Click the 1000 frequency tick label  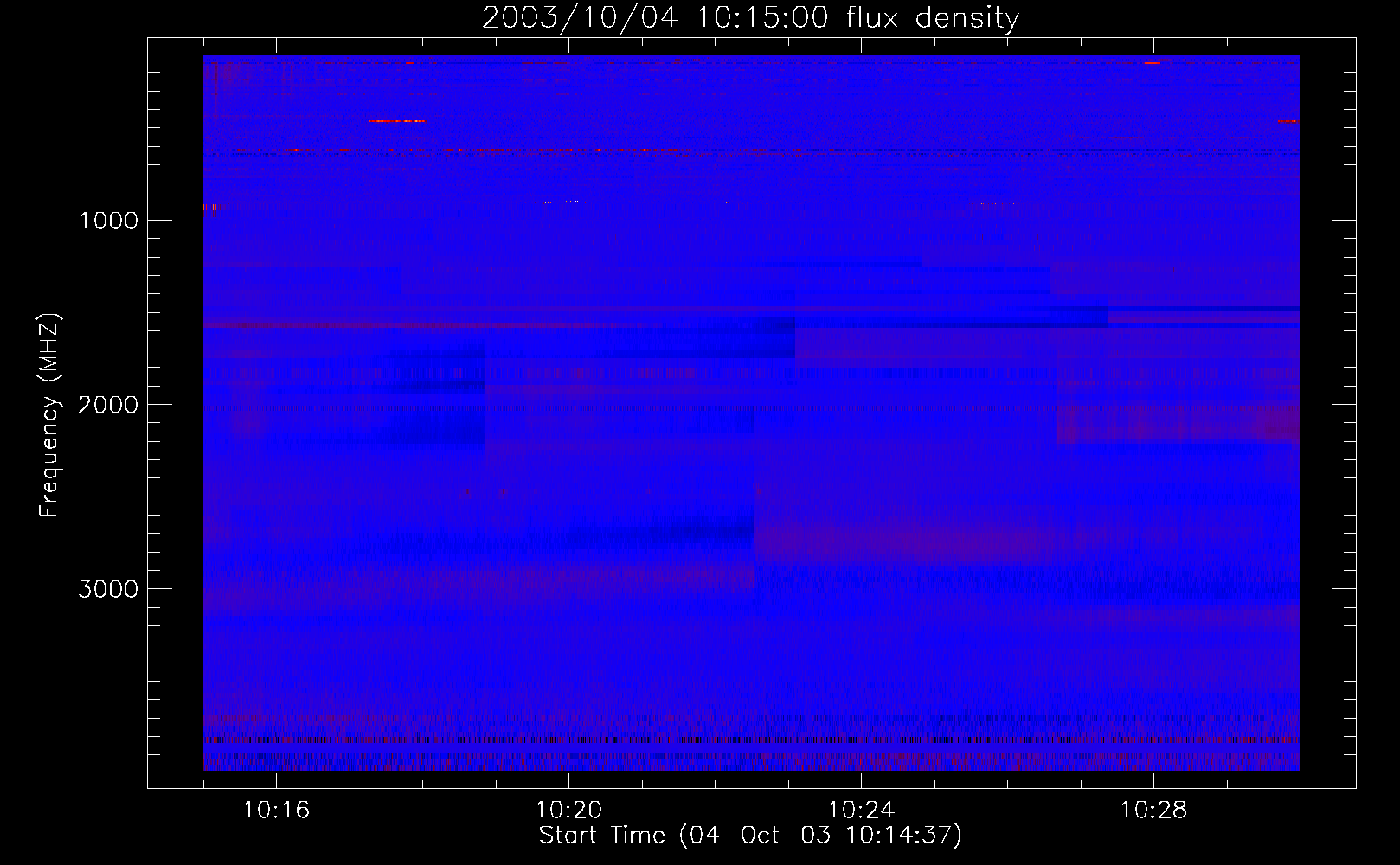click(x=108, y=221)
